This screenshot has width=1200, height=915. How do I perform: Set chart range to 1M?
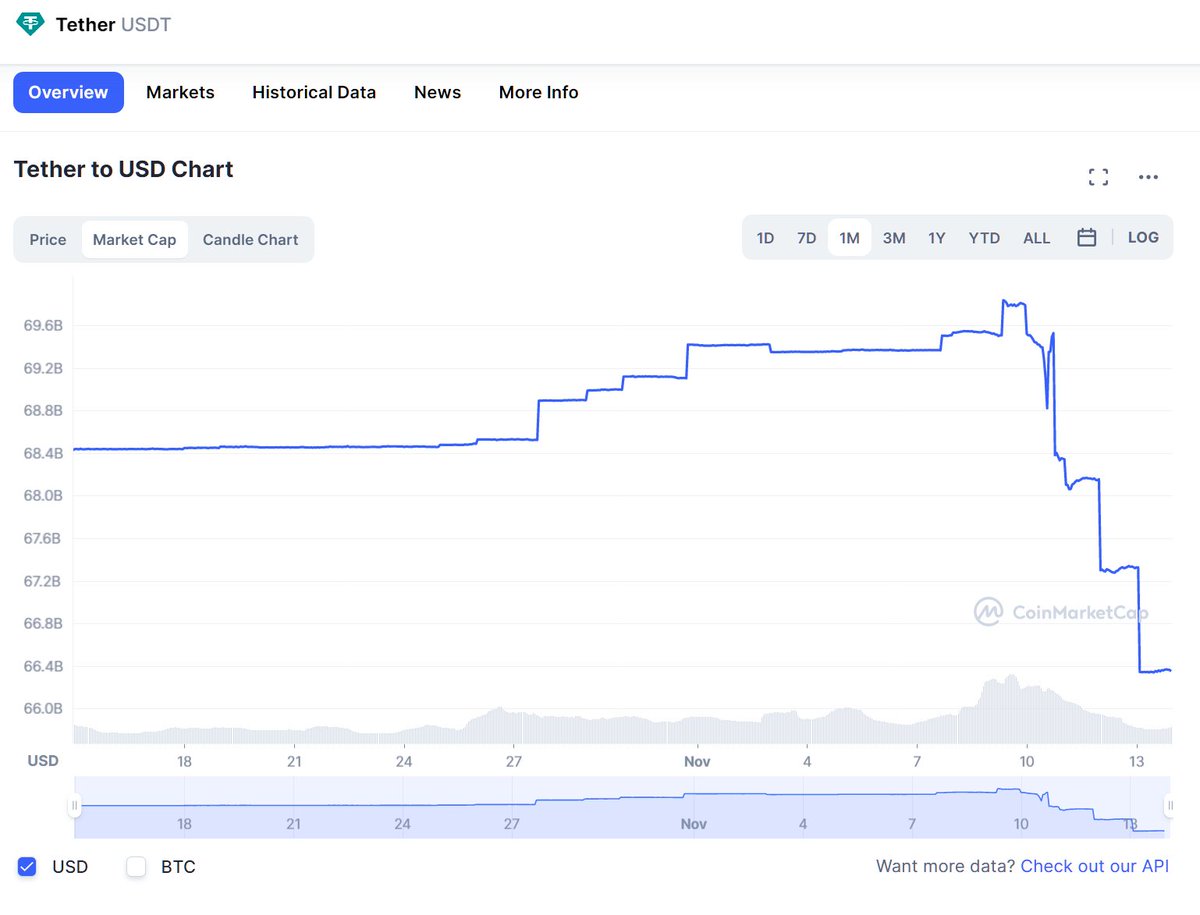(x=849, y=238)
